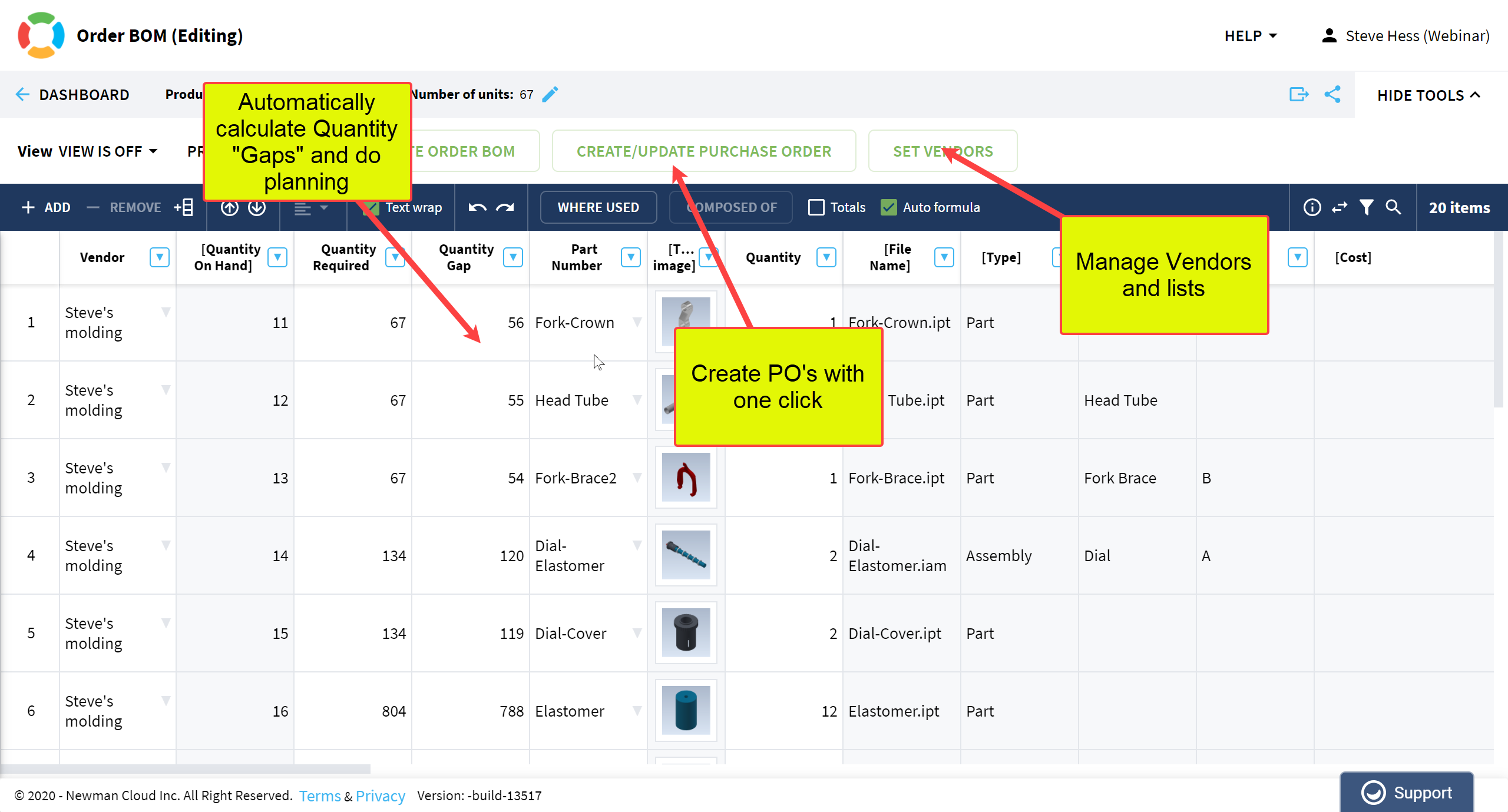Click the search magnifier in toolbar
The image size is (1508, 812).
coord(1394,207)
